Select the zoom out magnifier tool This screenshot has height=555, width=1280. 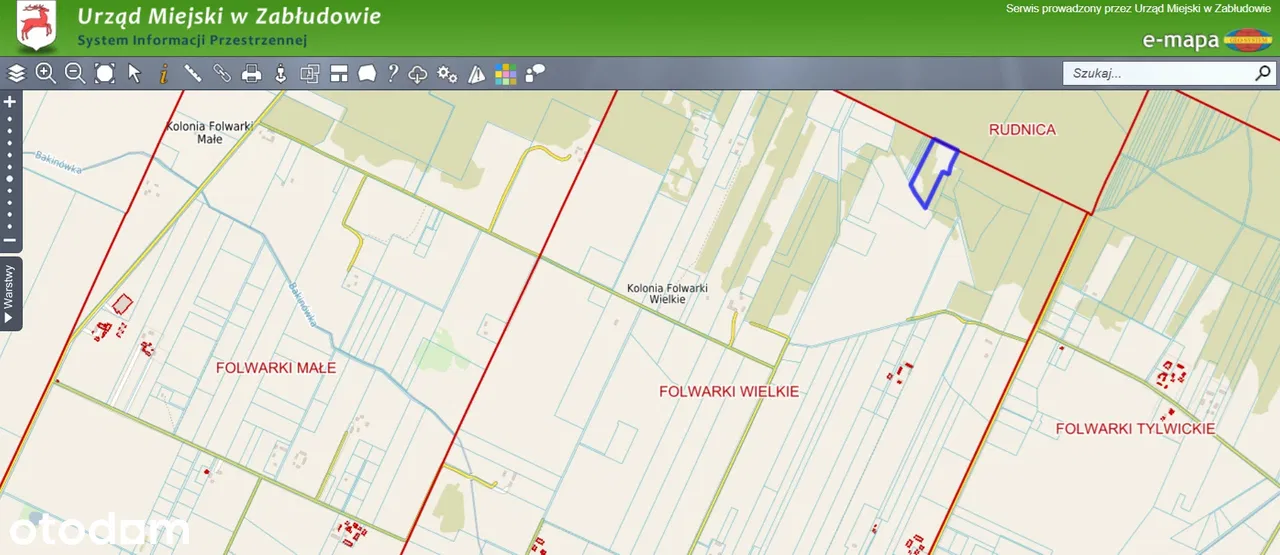pos(75,73)
